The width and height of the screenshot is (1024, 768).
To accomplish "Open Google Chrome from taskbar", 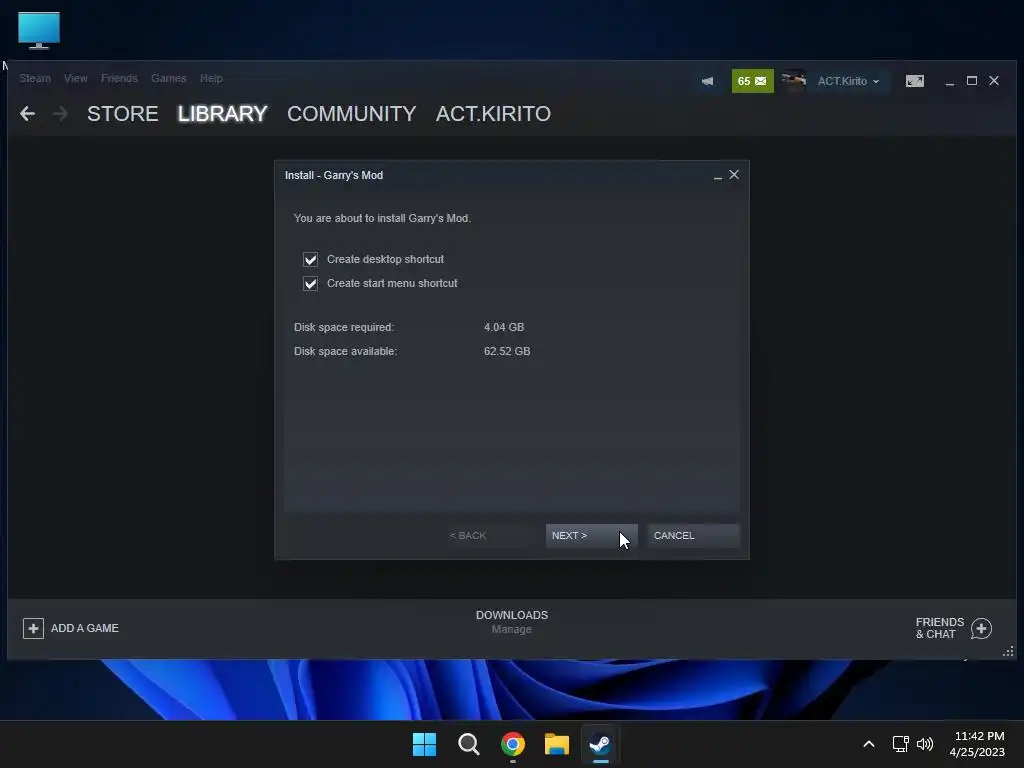I will [x=513, y=744].
